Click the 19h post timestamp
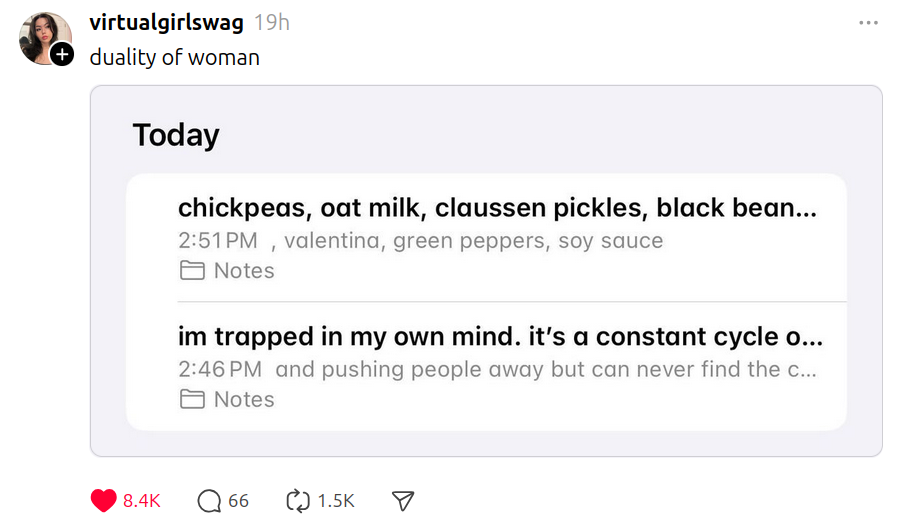This screenshot has height=528, width=912. [x=272, y=22]
